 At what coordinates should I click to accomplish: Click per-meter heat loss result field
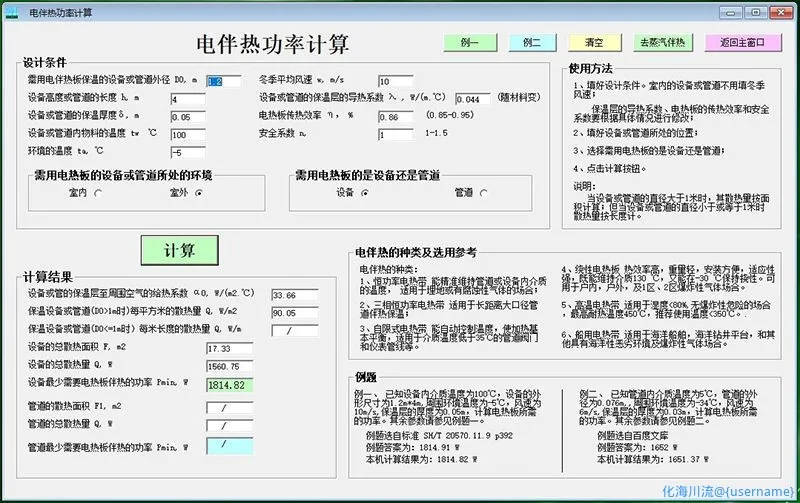(x=295, y=331)
